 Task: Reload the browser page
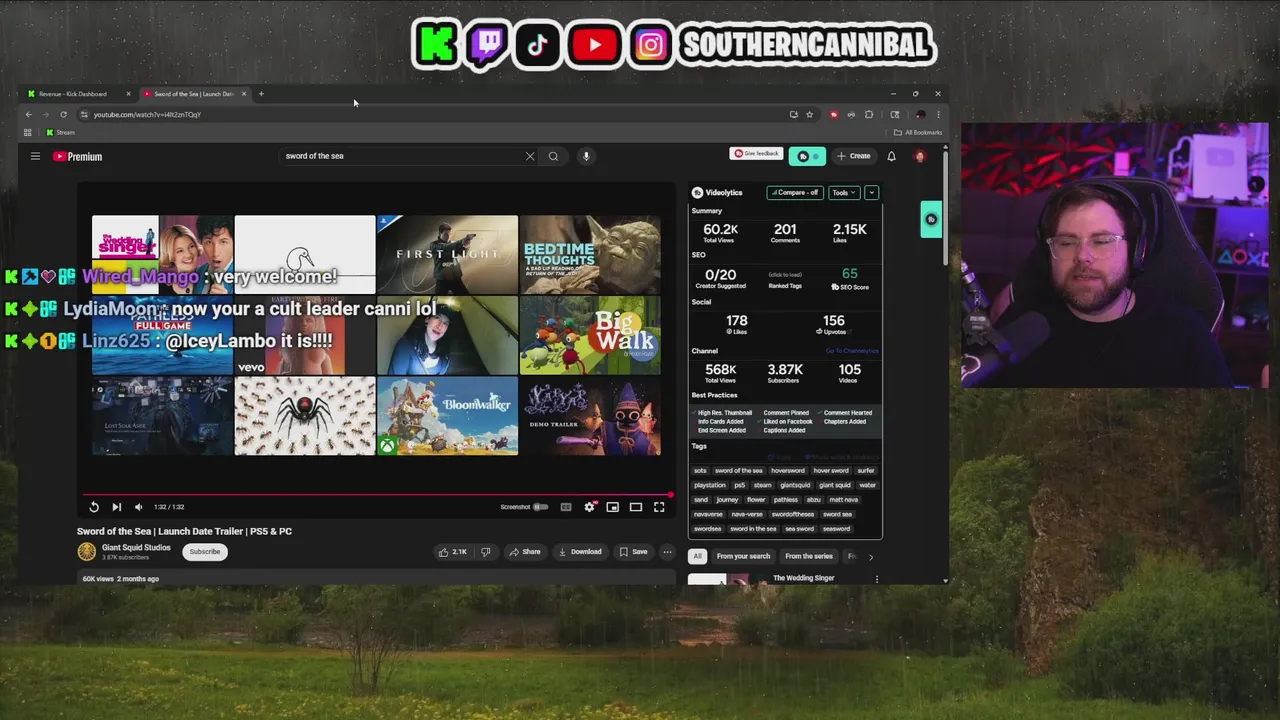63,114
